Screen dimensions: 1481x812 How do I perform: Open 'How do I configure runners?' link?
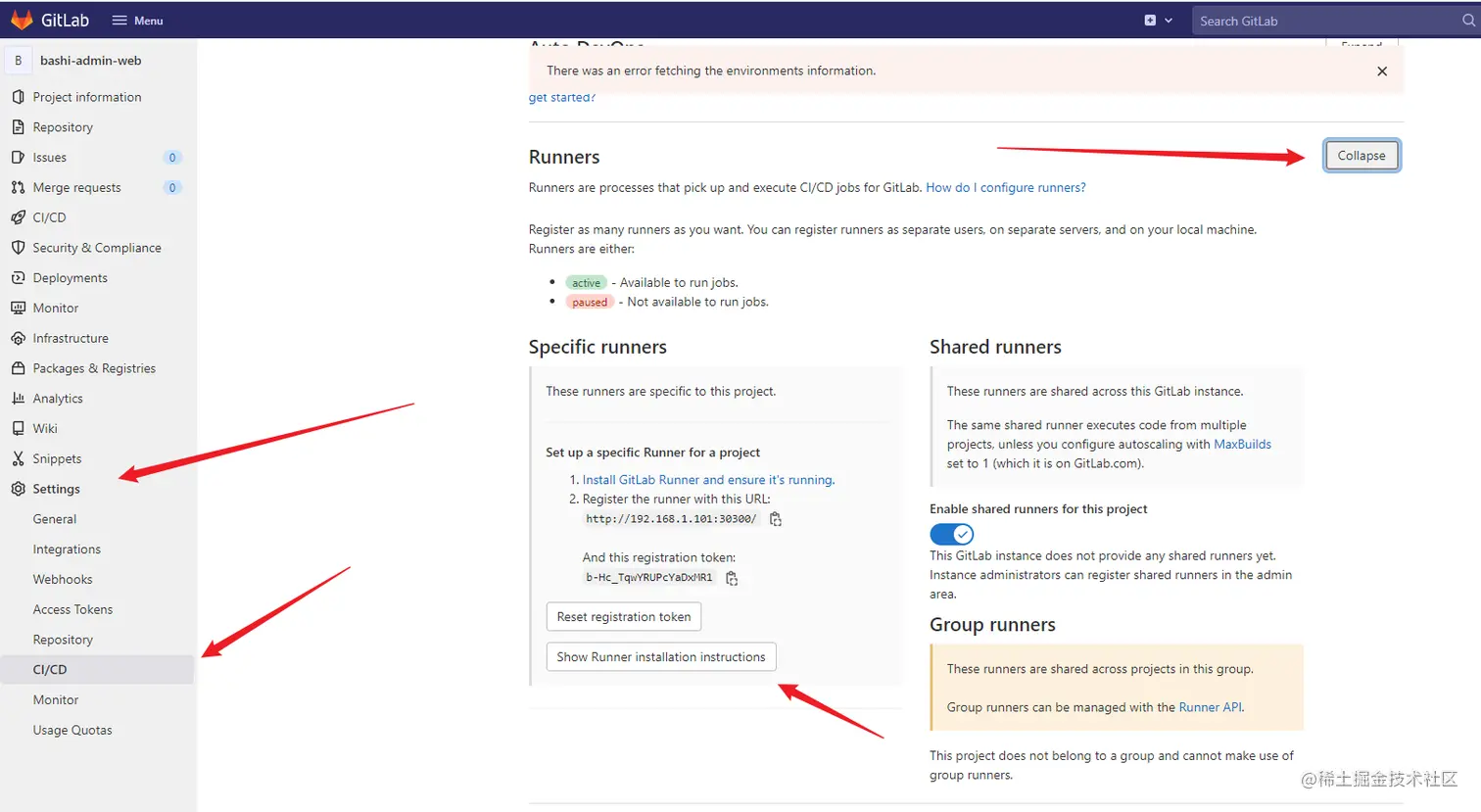tap(1006, 188)
